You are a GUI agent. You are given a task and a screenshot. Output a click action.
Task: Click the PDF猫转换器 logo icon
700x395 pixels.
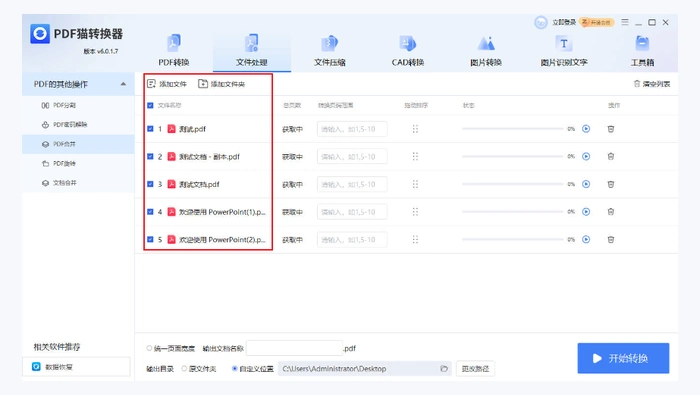[x=40, y=33]
